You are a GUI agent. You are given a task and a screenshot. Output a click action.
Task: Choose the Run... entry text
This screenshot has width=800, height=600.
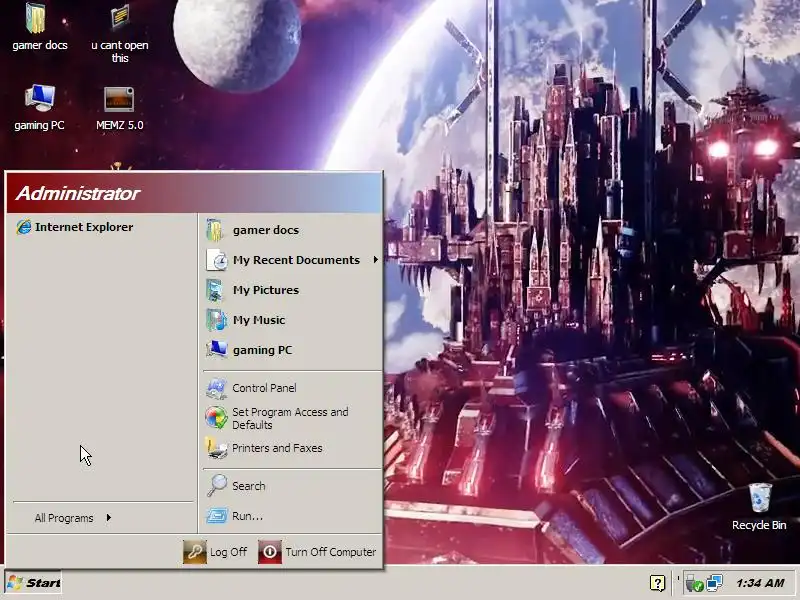pyautogui.click(x=247, y=516)
